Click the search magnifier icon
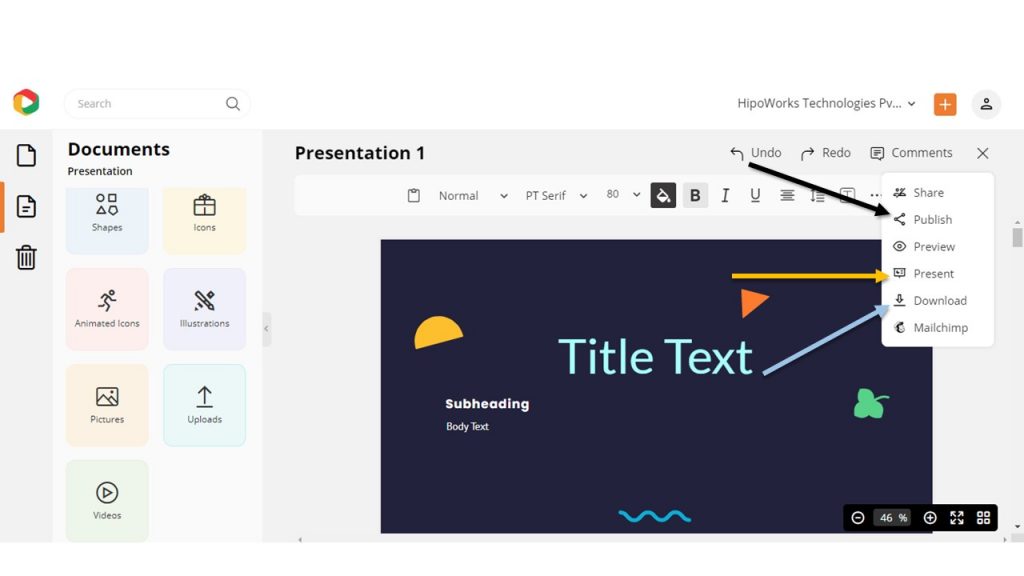 click(232, 104)
